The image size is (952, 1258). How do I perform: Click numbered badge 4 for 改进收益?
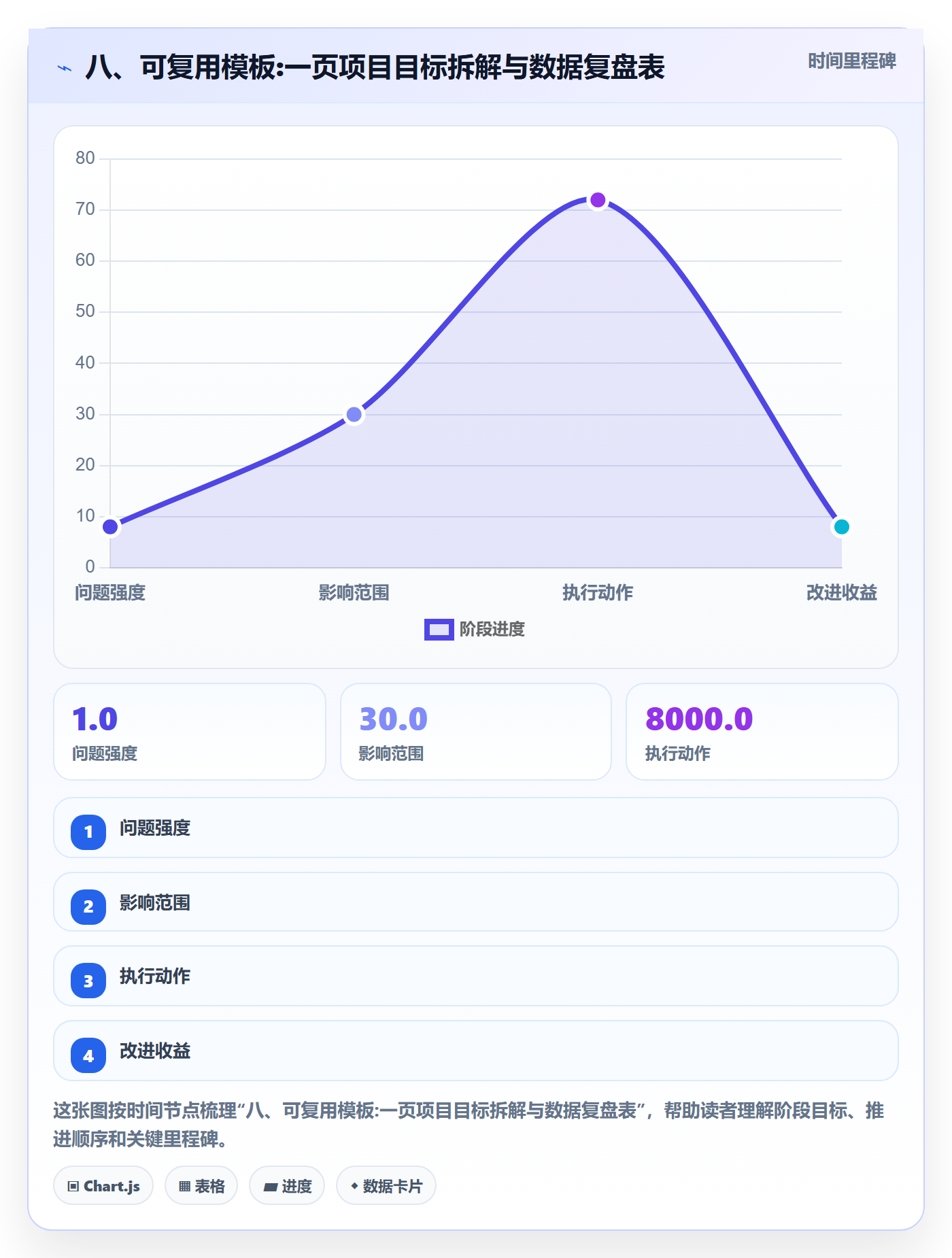(x=88, y=1055)
